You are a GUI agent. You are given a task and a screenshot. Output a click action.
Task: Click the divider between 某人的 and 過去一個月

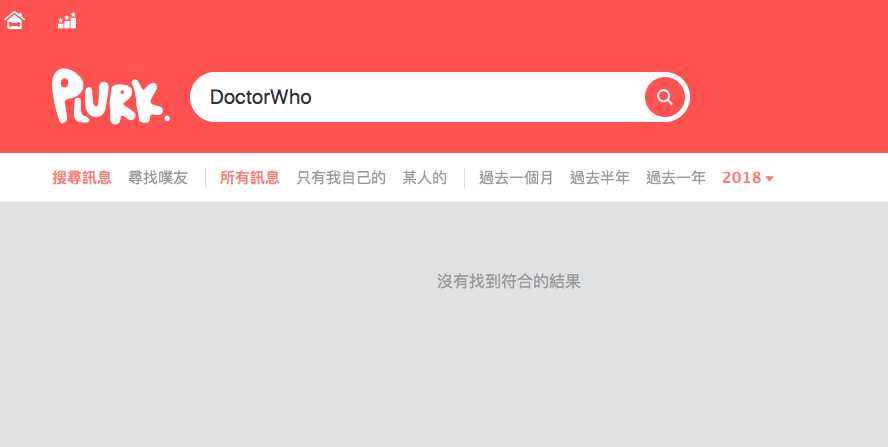click(464, 178)
